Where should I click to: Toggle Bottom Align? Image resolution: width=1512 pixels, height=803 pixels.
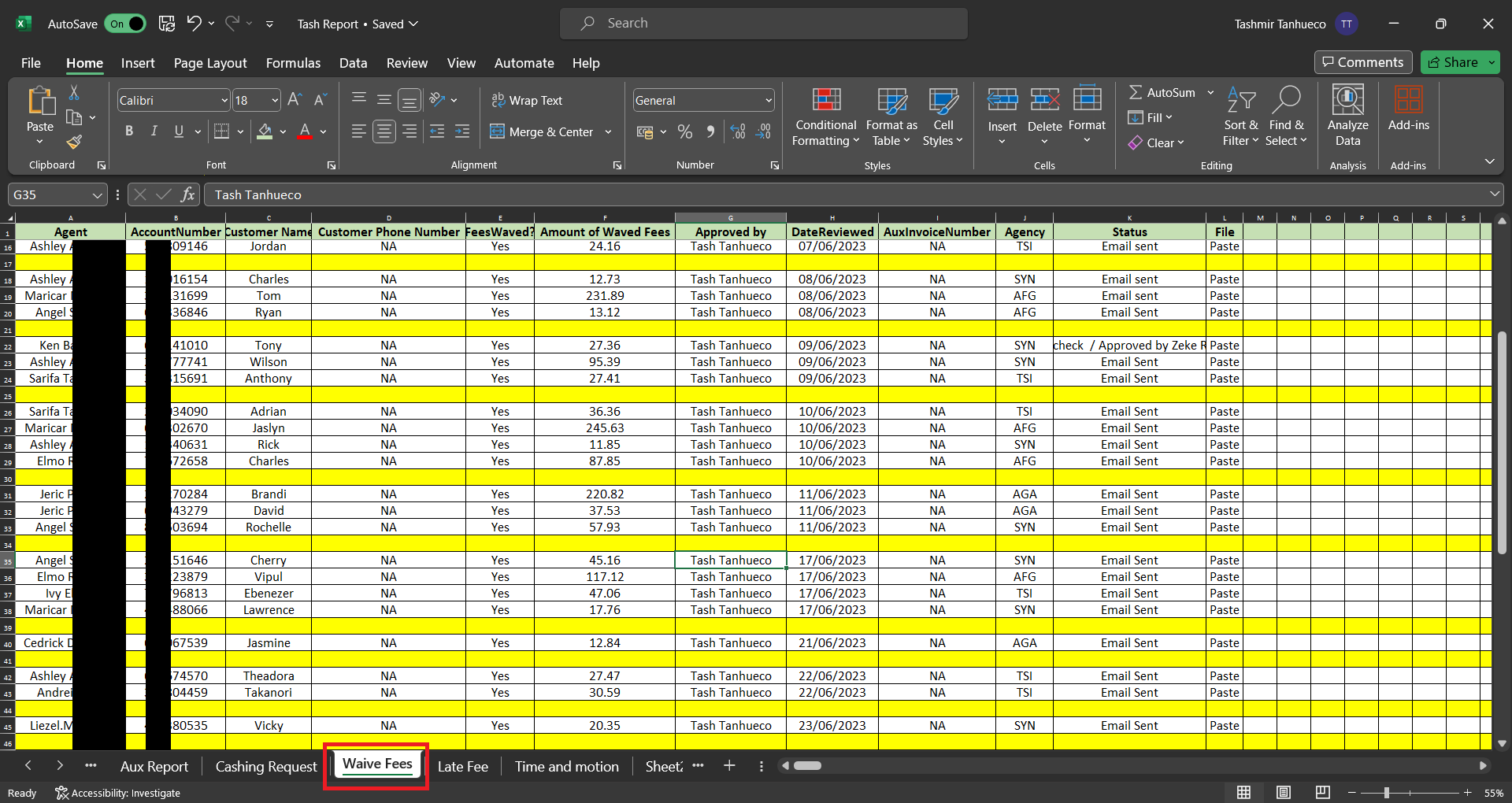coord(409,100)
